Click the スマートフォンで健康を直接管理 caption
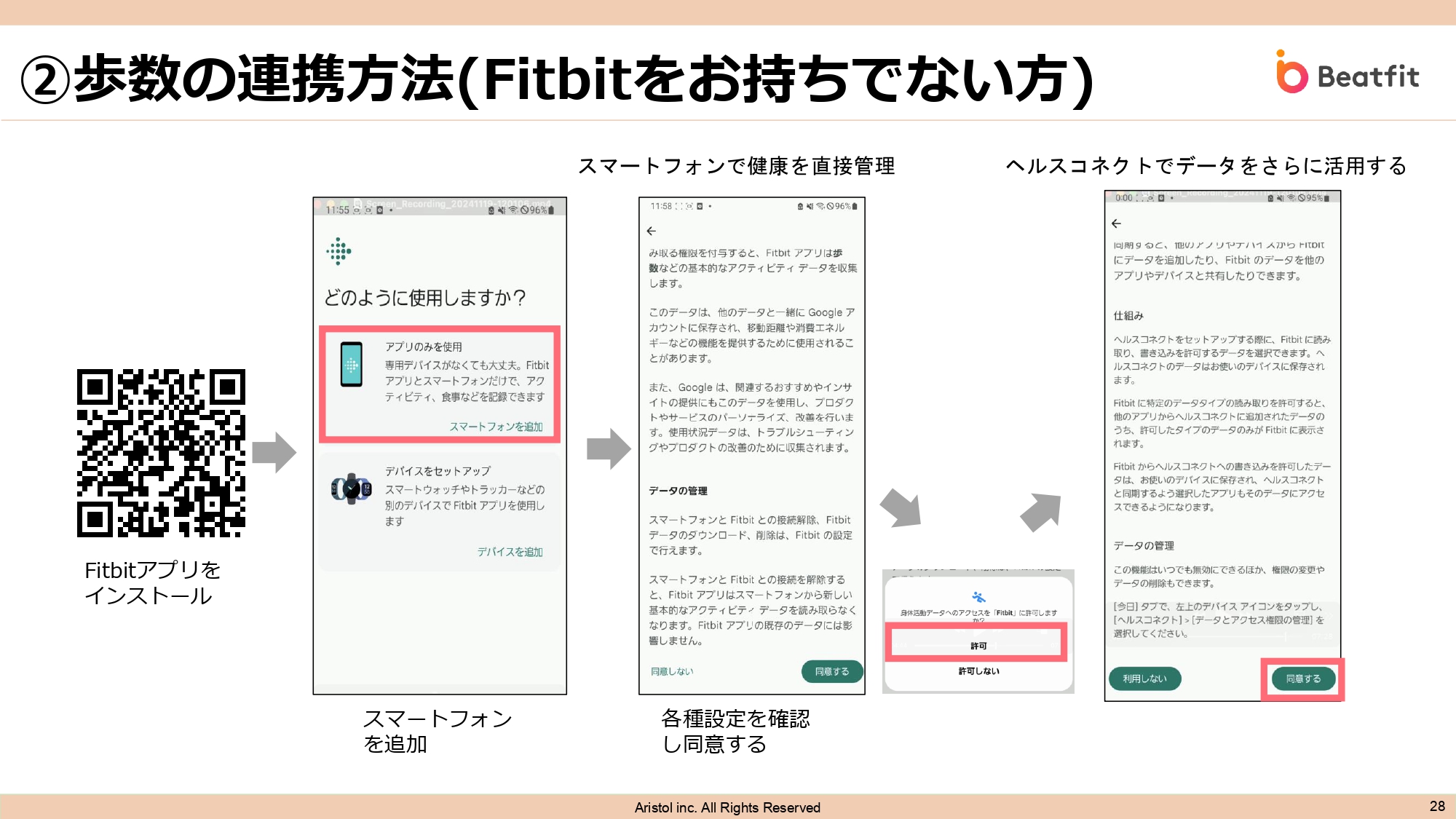 [736, 166]
